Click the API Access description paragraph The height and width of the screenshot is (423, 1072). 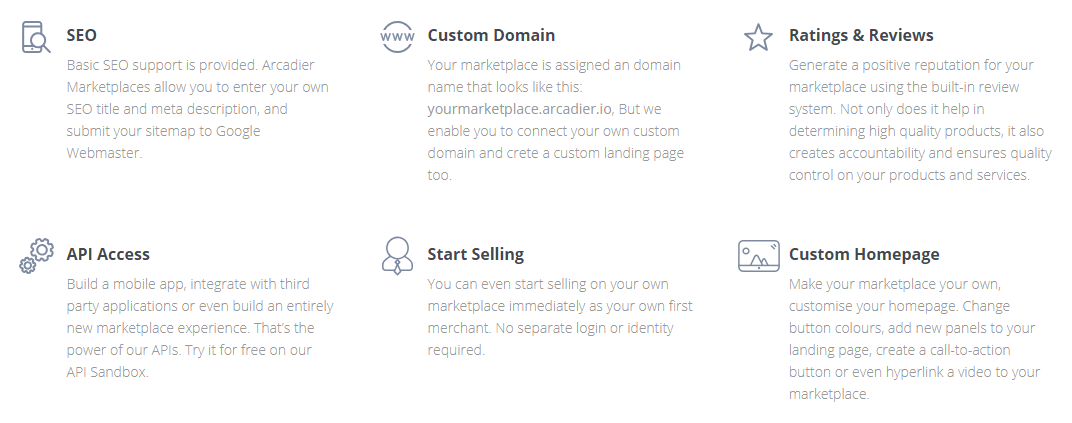coord(200,327)
